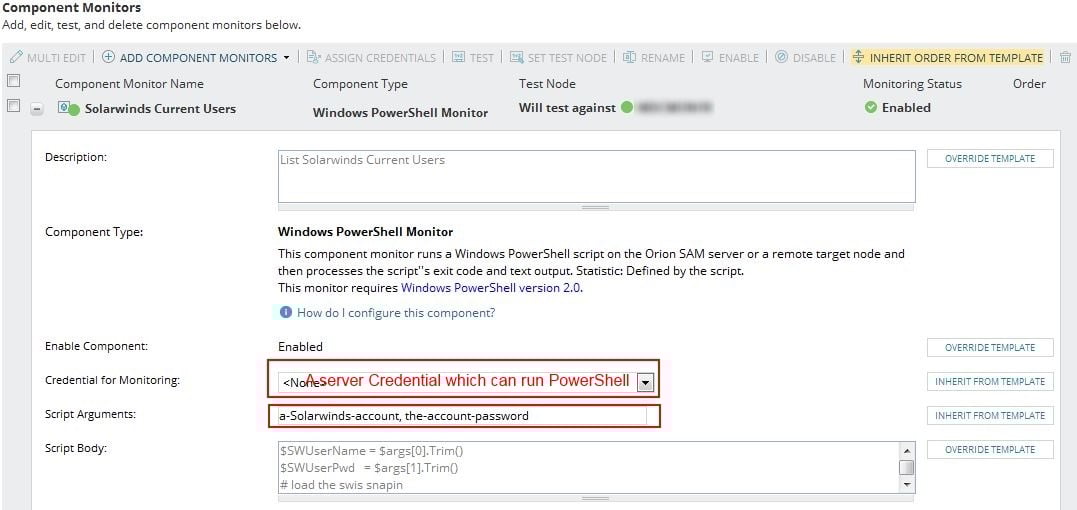Click the Script Body resize handle

click(596, 498)
